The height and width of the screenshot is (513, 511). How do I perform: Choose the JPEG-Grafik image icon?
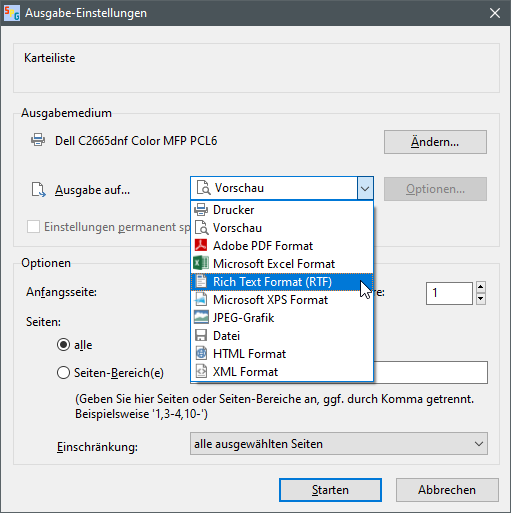click(201, 317)
